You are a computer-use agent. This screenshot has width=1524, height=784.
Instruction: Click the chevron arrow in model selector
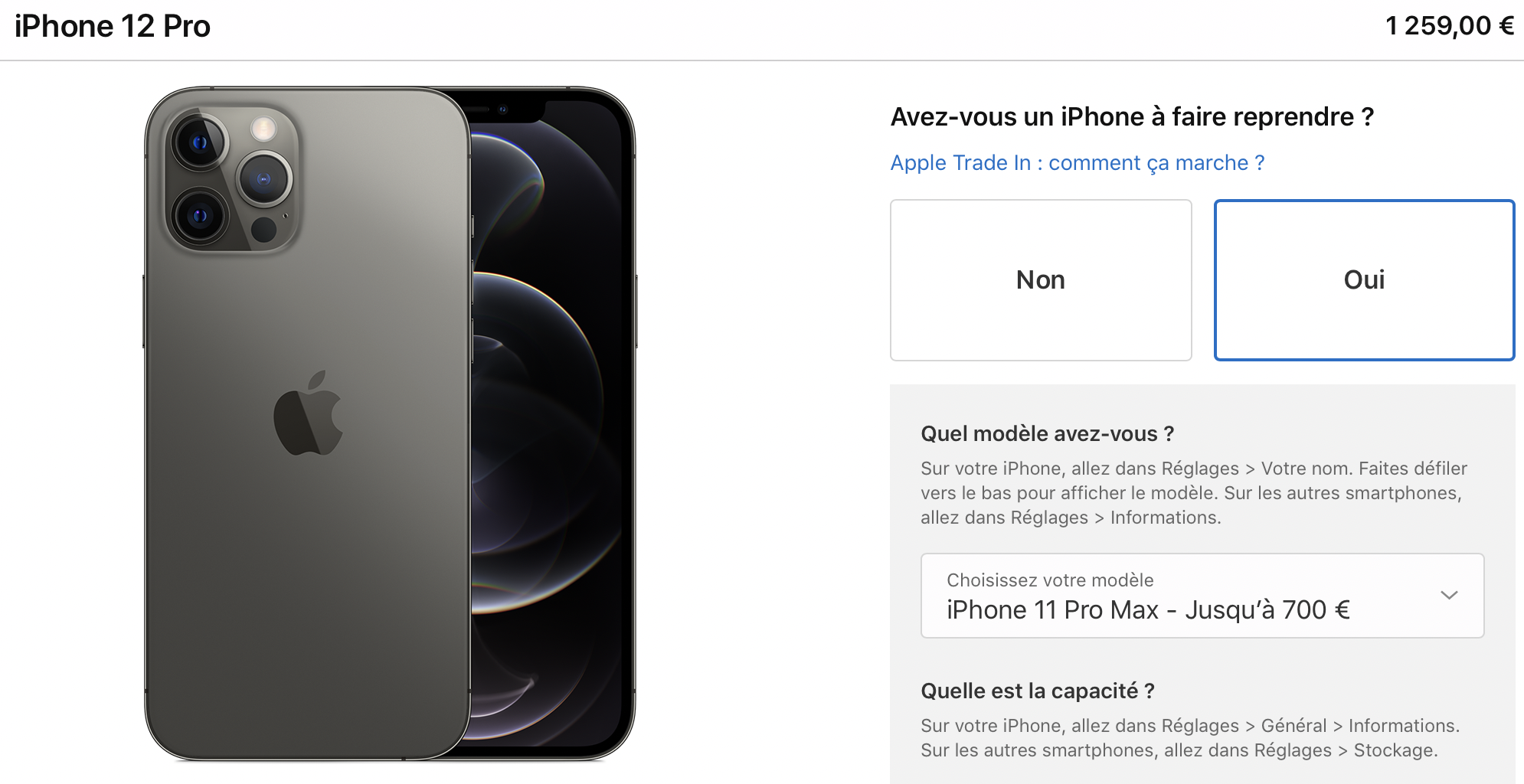point(1448,595)
